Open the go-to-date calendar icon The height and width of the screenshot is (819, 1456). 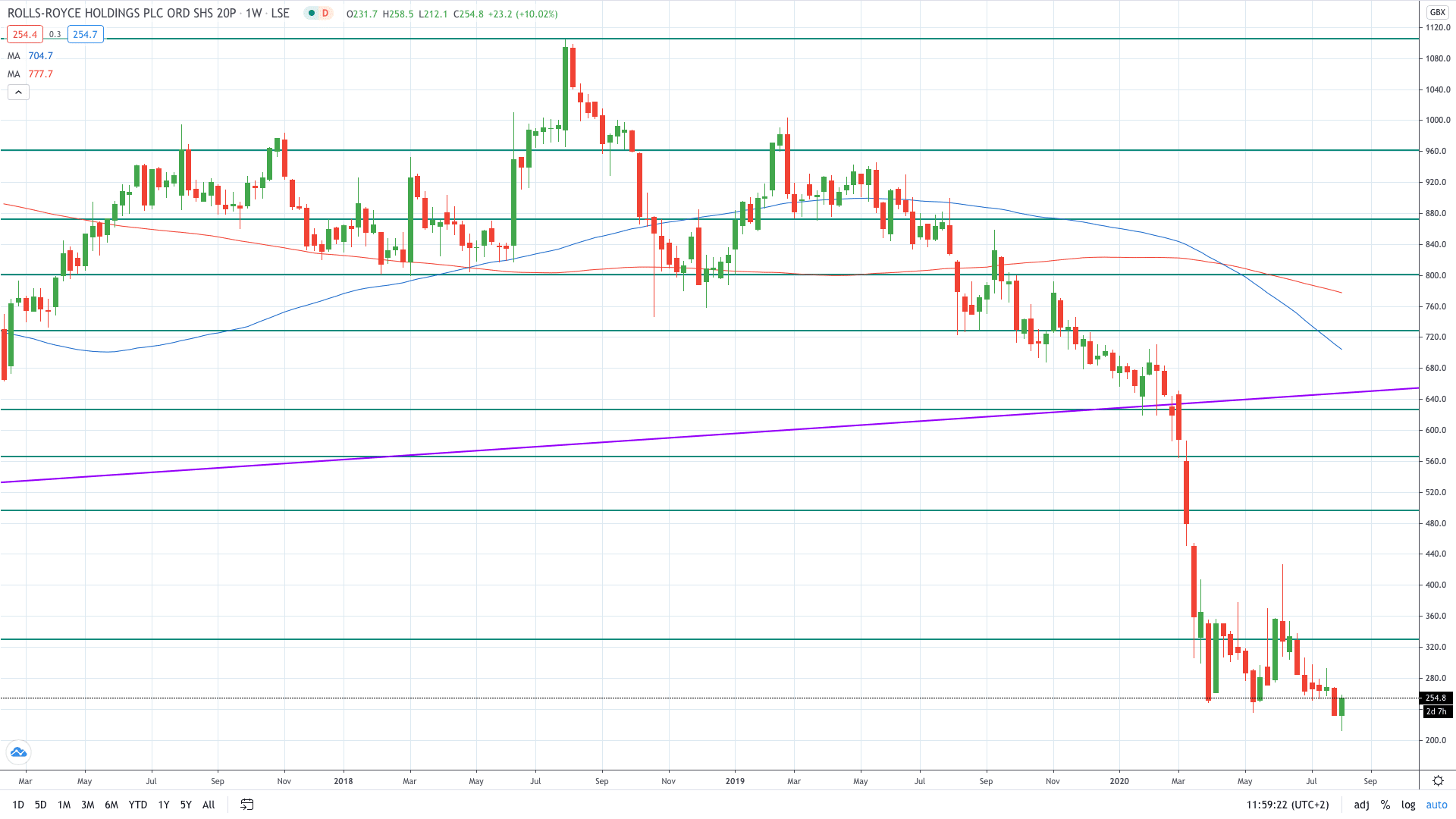click(x=247, y=805)
